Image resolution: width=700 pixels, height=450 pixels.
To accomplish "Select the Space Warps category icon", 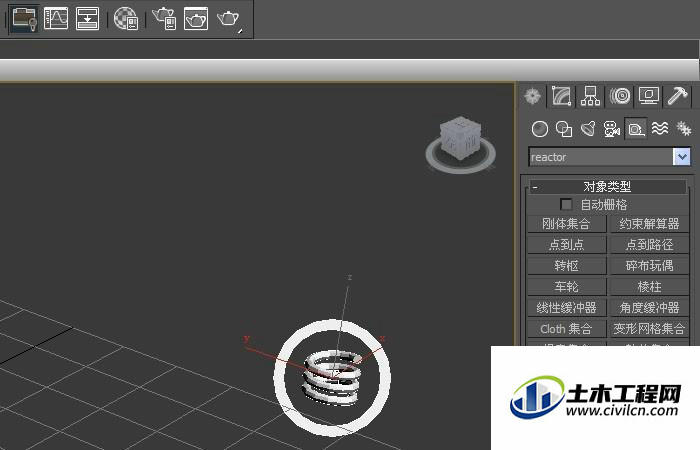I will [660, 129].
